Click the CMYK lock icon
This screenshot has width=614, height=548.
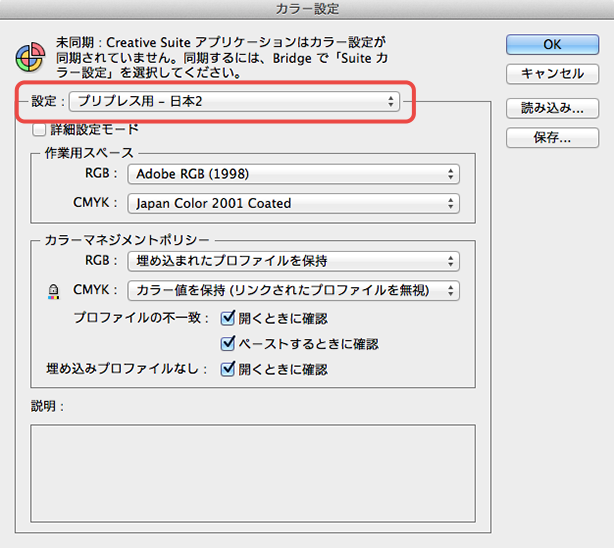pyautogui.click(x=53, y=291)
